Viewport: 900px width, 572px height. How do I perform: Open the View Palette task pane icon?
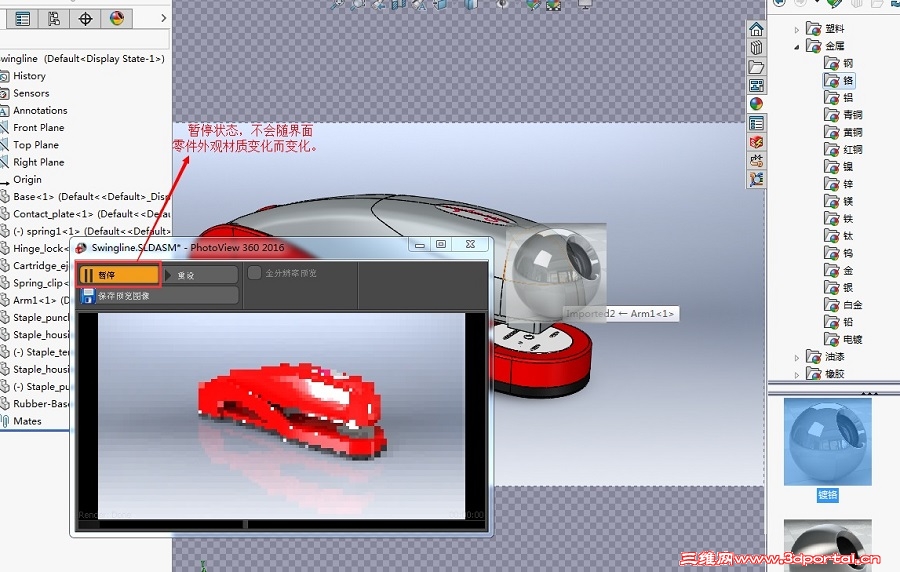(757, 85)
